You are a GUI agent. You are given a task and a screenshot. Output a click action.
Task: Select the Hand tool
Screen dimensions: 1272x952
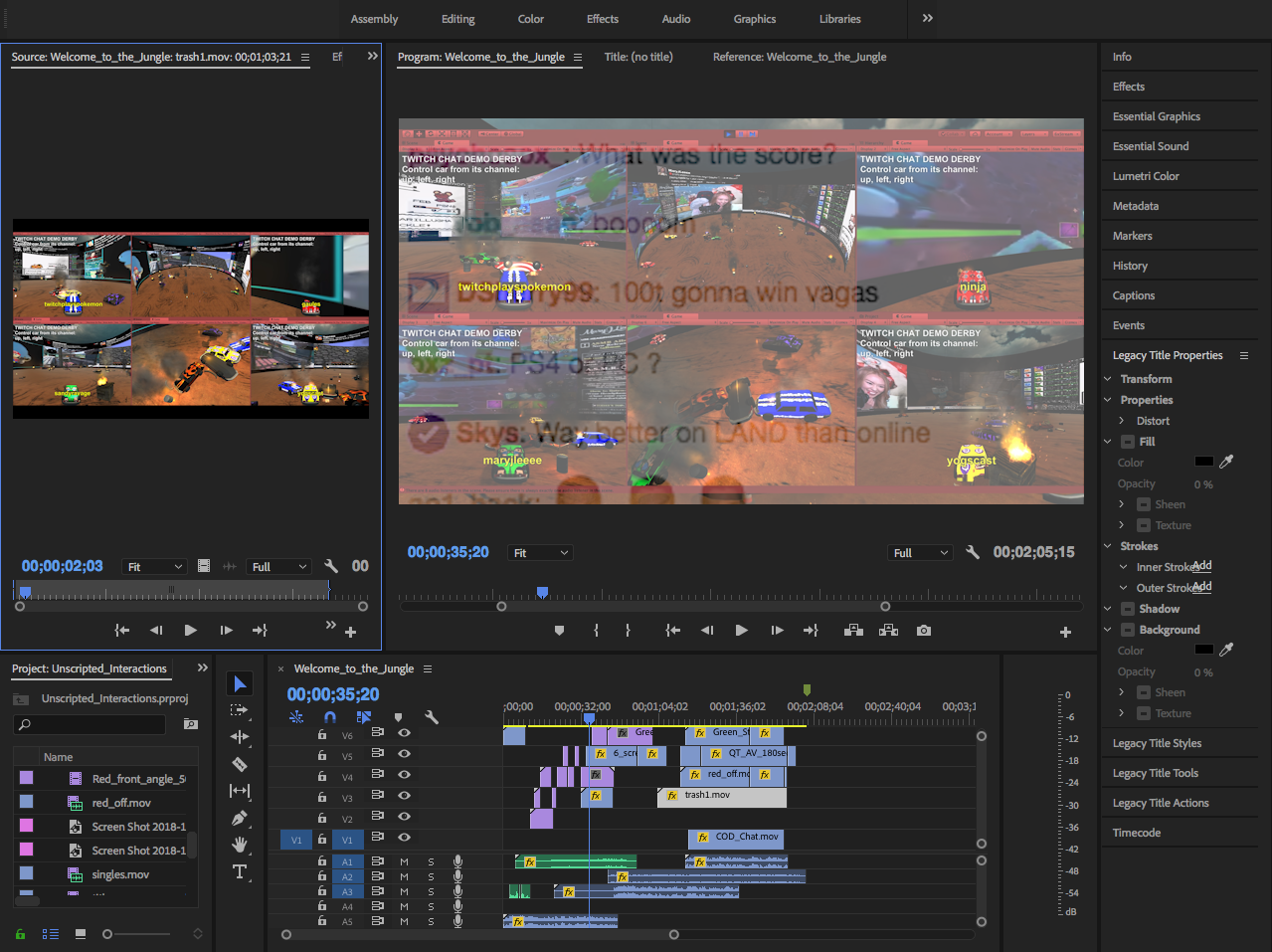(x=240, y=845)
